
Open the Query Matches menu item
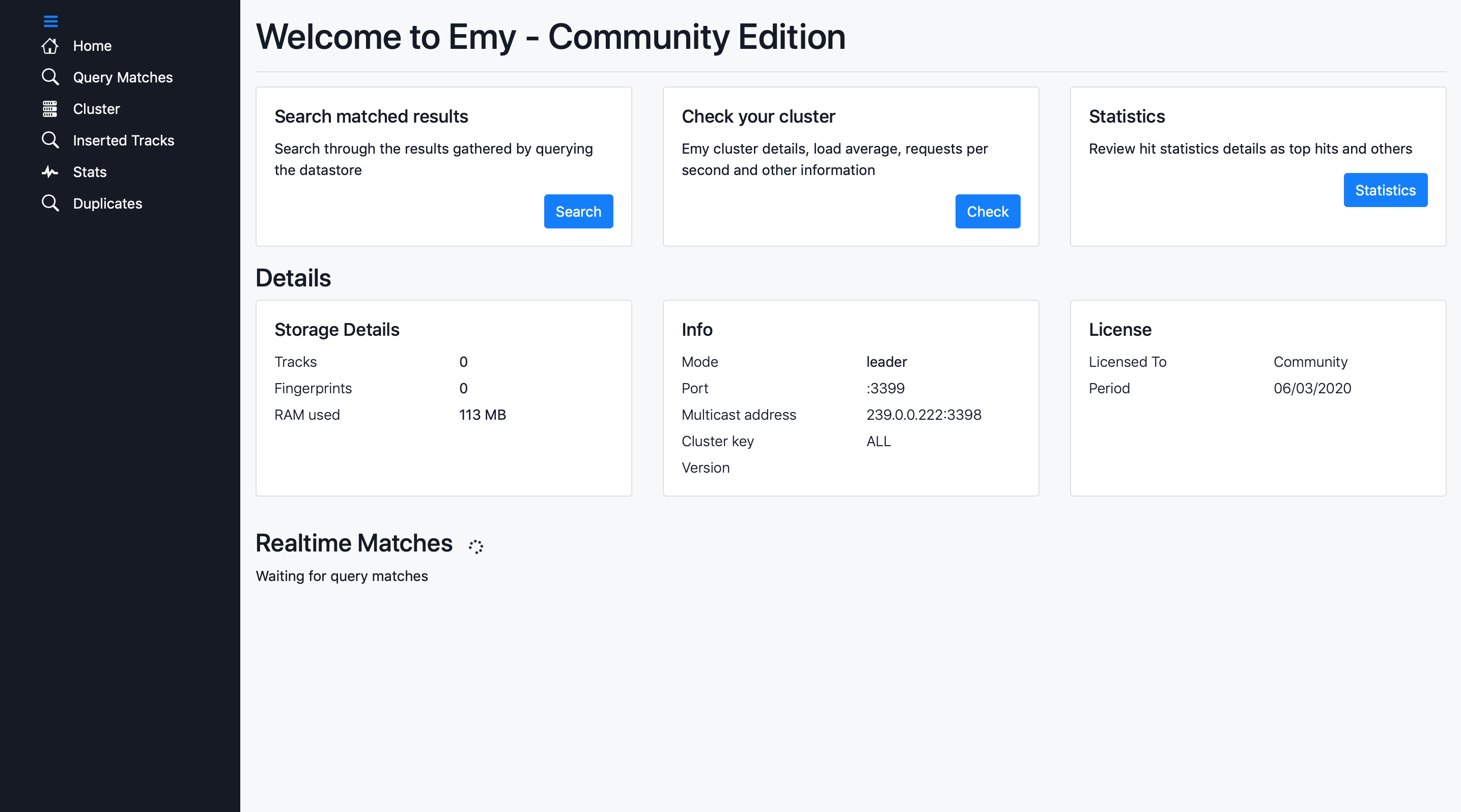123,77
